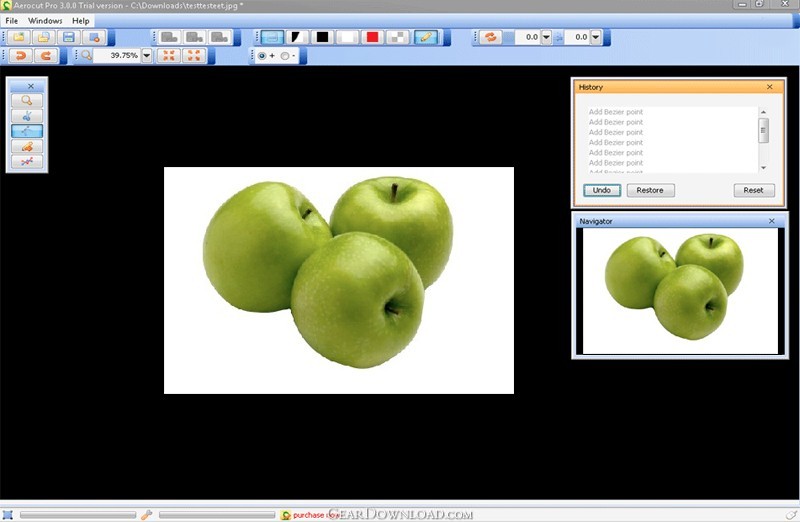Click the Undo button in History panel

click(x=602, y=190)
